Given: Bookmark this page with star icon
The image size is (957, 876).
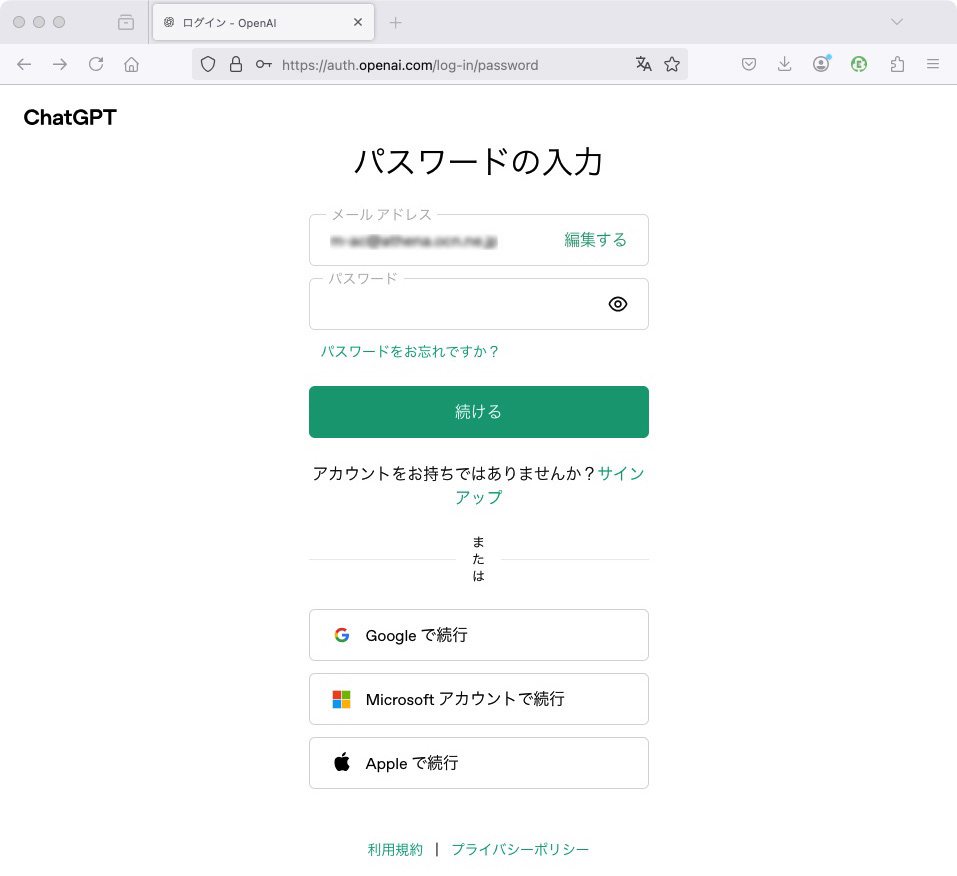Looking at the screenshot, I should [672, 64].
